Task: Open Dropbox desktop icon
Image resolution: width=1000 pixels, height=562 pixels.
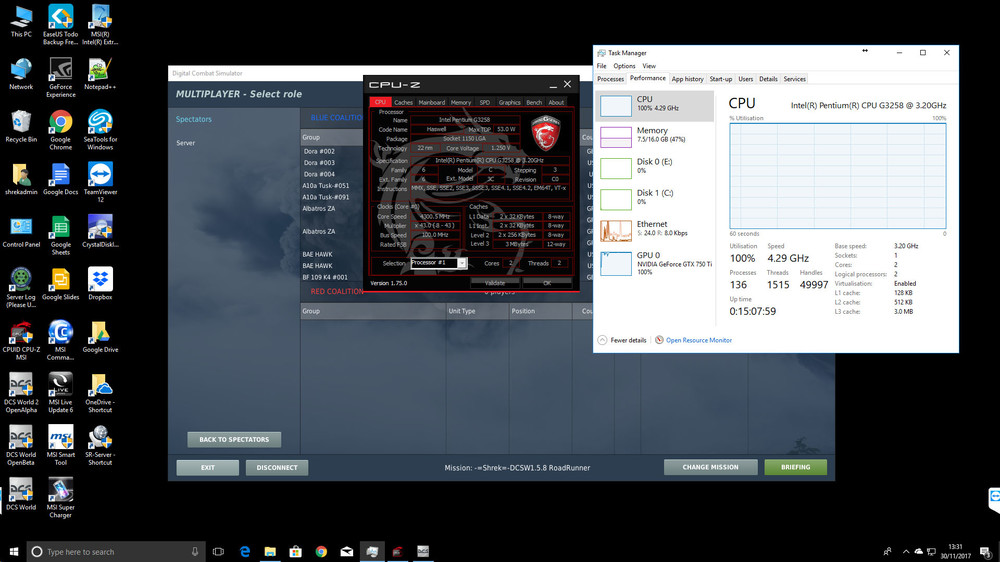Action: coord(100,284)
